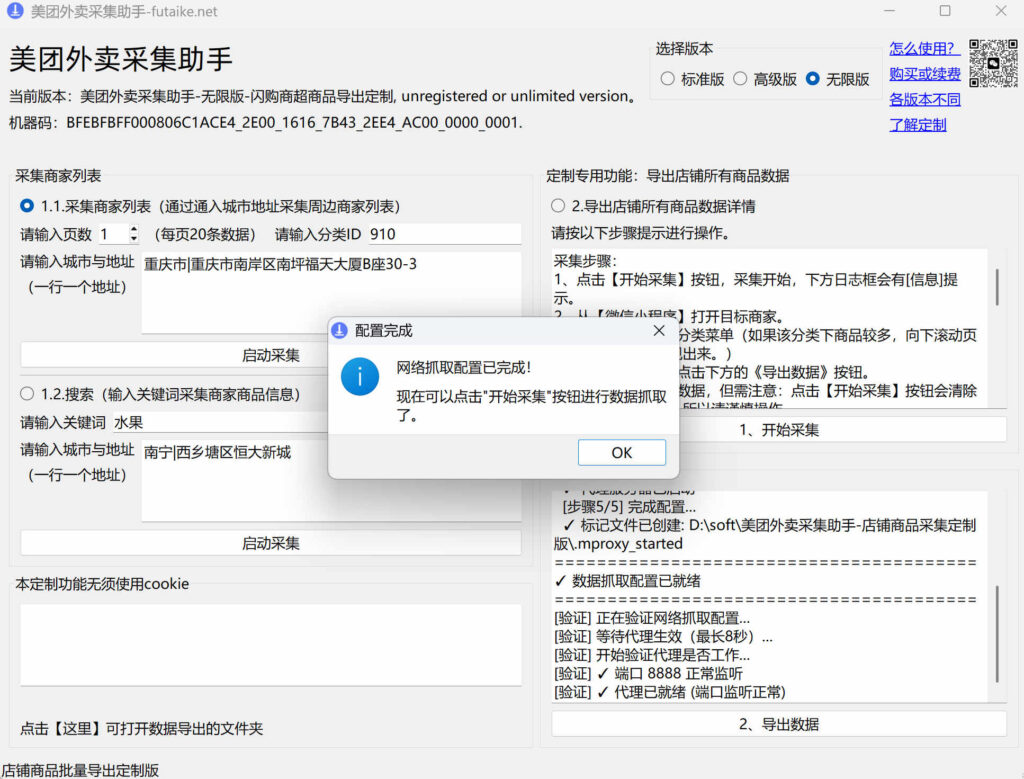Click the 1、开始采集 button
Screen dimensions: 1024x779
(x=778, y=430)
